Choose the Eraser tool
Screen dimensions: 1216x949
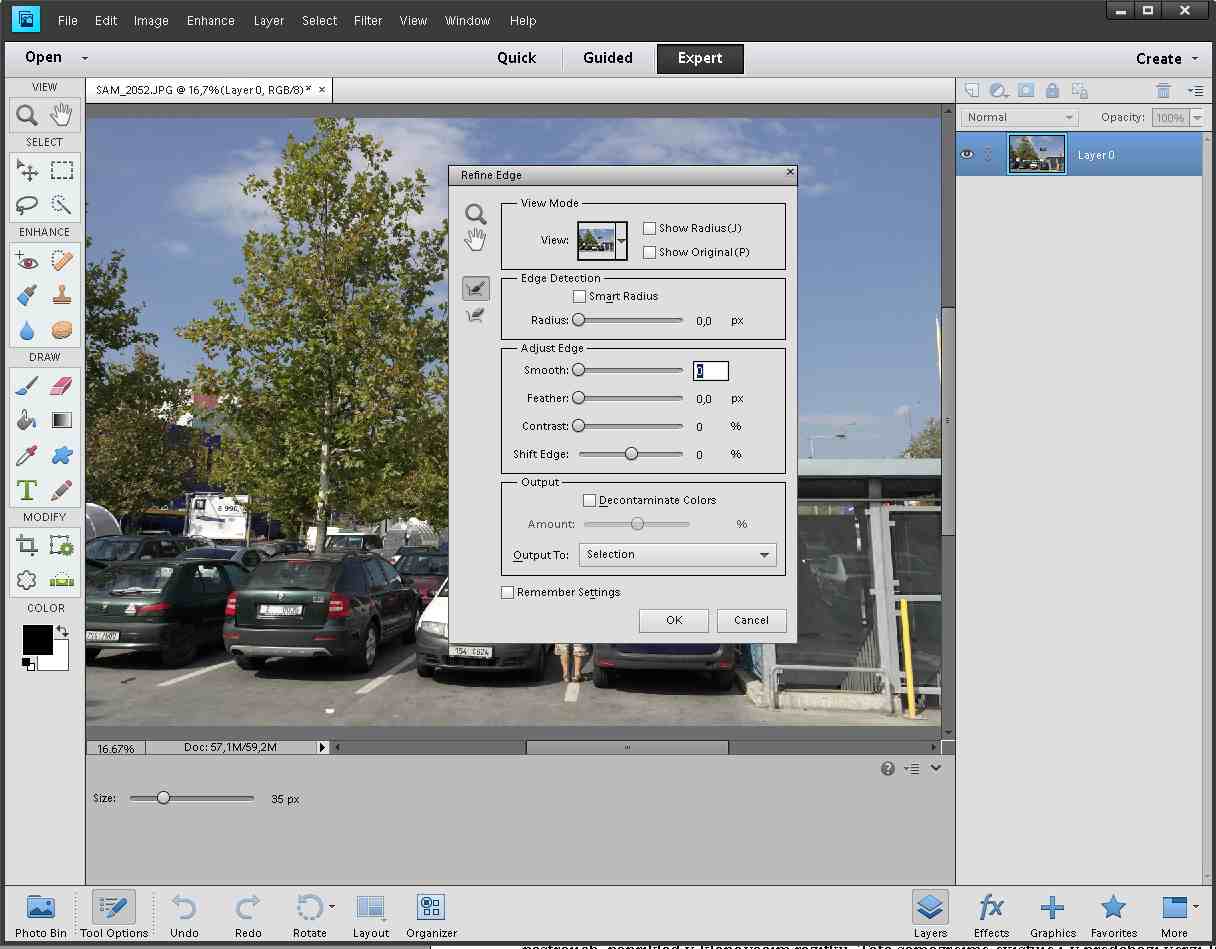[x=62, y=385]
